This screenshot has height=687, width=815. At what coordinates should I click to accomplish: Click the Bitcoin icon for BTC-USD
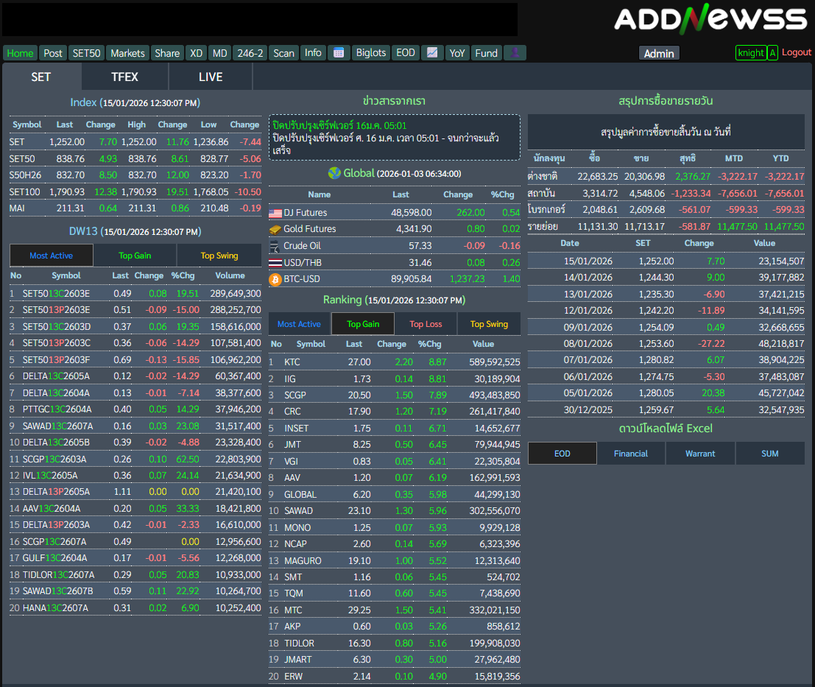coord(275,279)
